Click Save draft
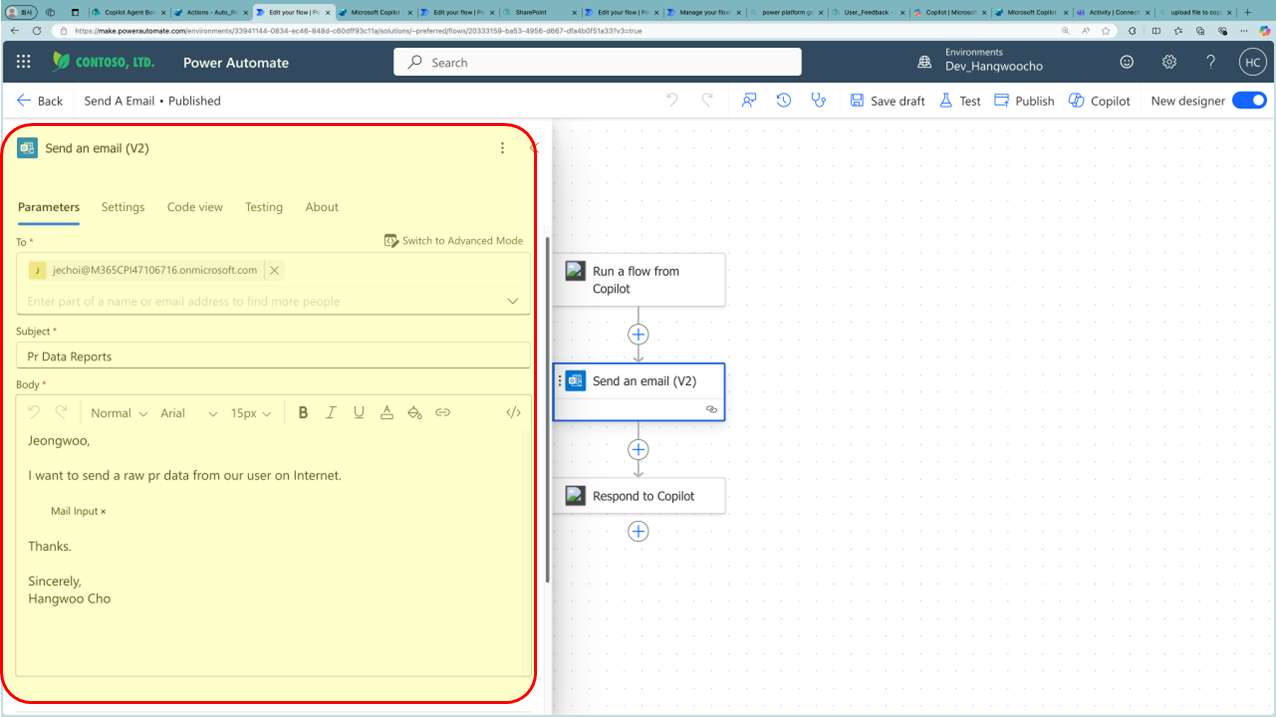 (x=887, y=101)
